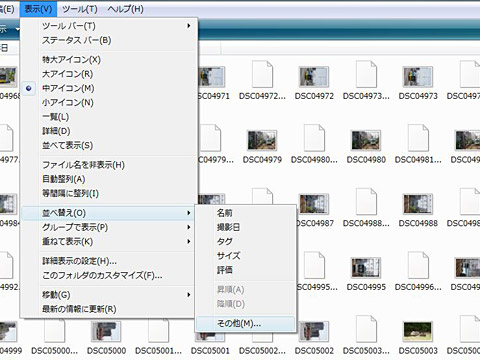Select DSC05002... blank file icon
The width and height of the screenshot is (480, 360).
coord(262,337)
